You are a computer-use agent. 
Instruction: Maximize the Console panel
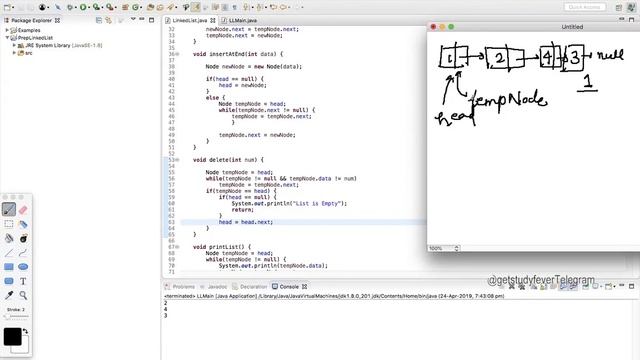click(631, 286)
